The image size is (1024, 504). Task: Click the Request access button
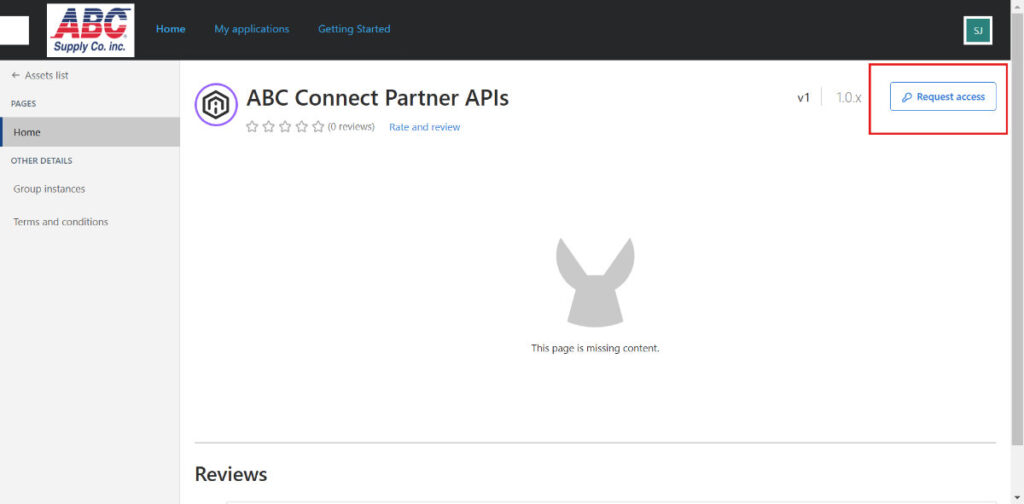point(943,97)
